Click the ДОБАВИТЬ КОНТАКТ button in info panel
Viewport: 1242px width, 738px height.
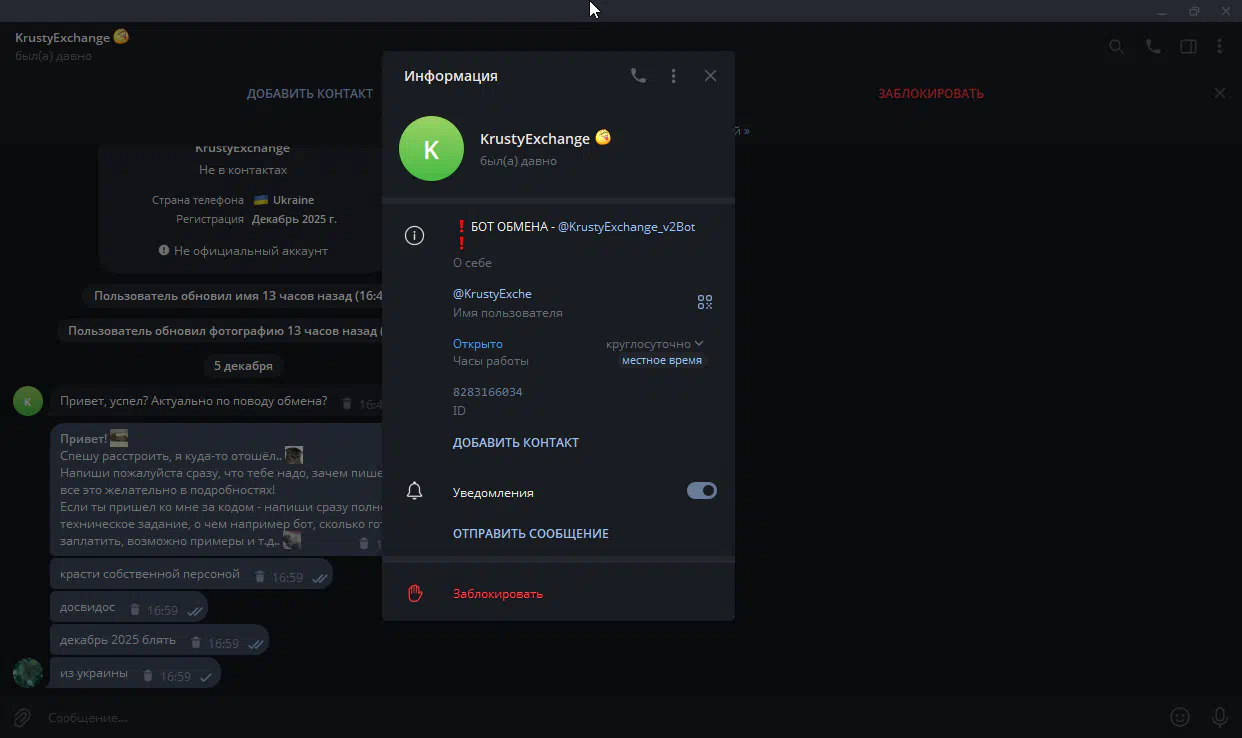[515, 443]
